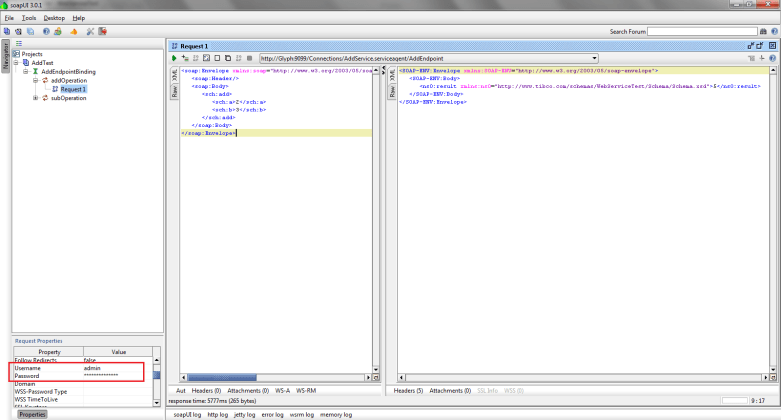The image size is (781, 420).
Task: Click the save all projects toolbar icon
Action: 30,31
